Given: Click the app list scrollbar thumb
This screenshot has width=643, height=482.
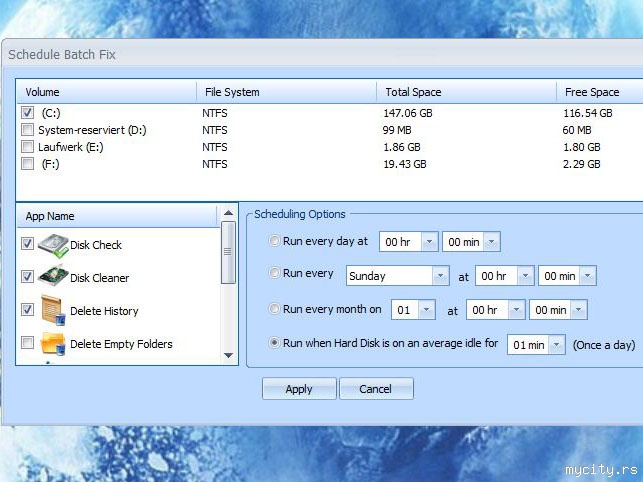Looking at the screenshot, I should pos(228,252).
